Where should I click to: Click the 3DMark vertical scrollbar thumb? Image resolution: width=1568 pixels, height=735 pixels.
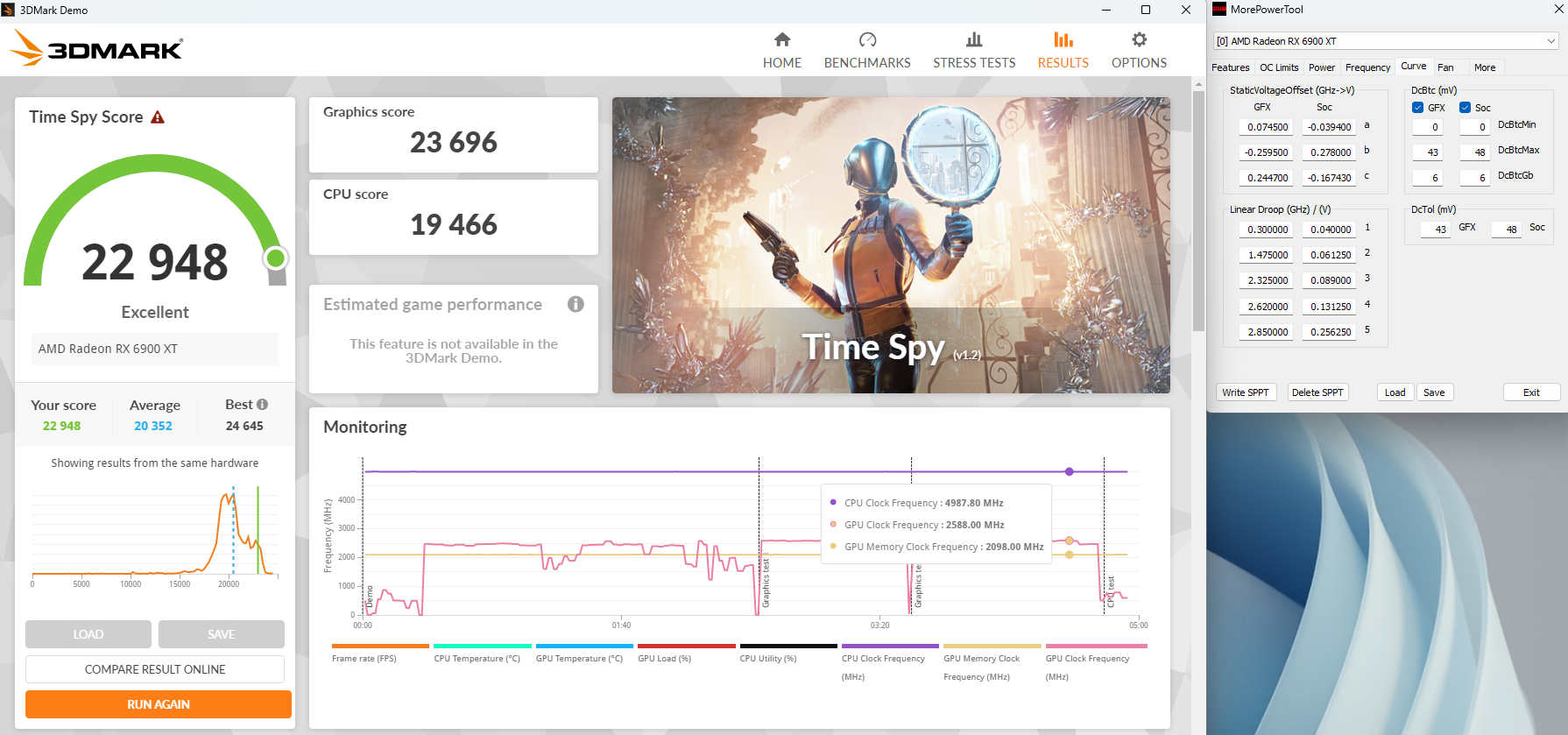[1198, 210]
